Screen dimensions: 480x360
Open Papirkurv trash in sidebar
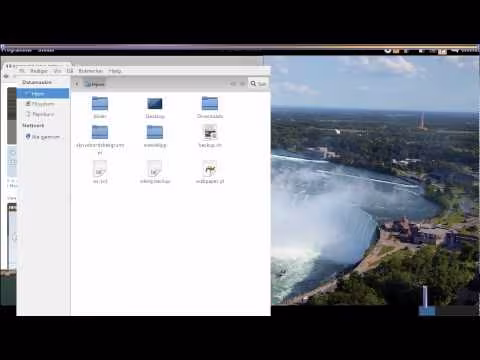pos(43,114)
